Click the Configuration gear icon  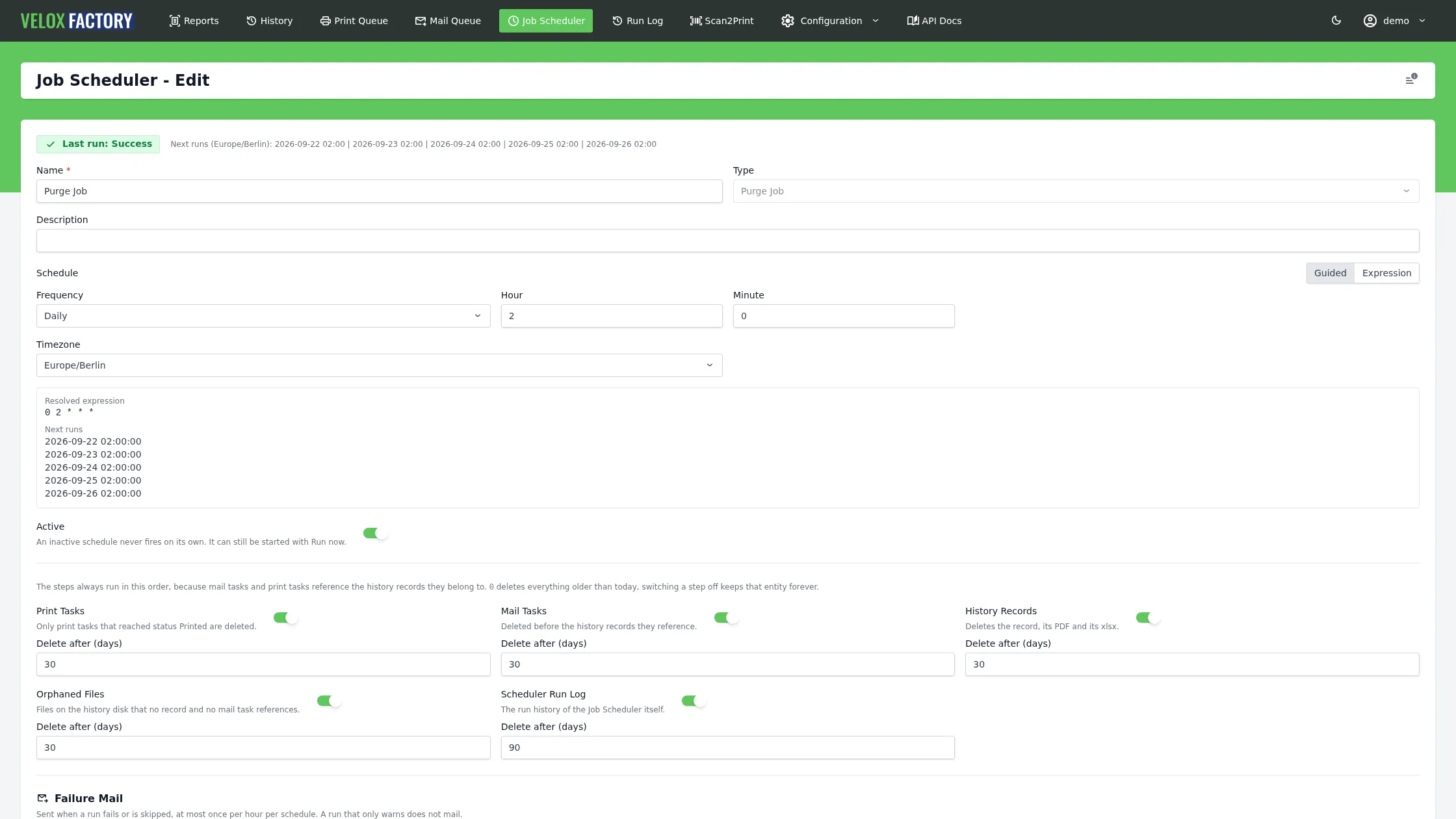(788, 21)
